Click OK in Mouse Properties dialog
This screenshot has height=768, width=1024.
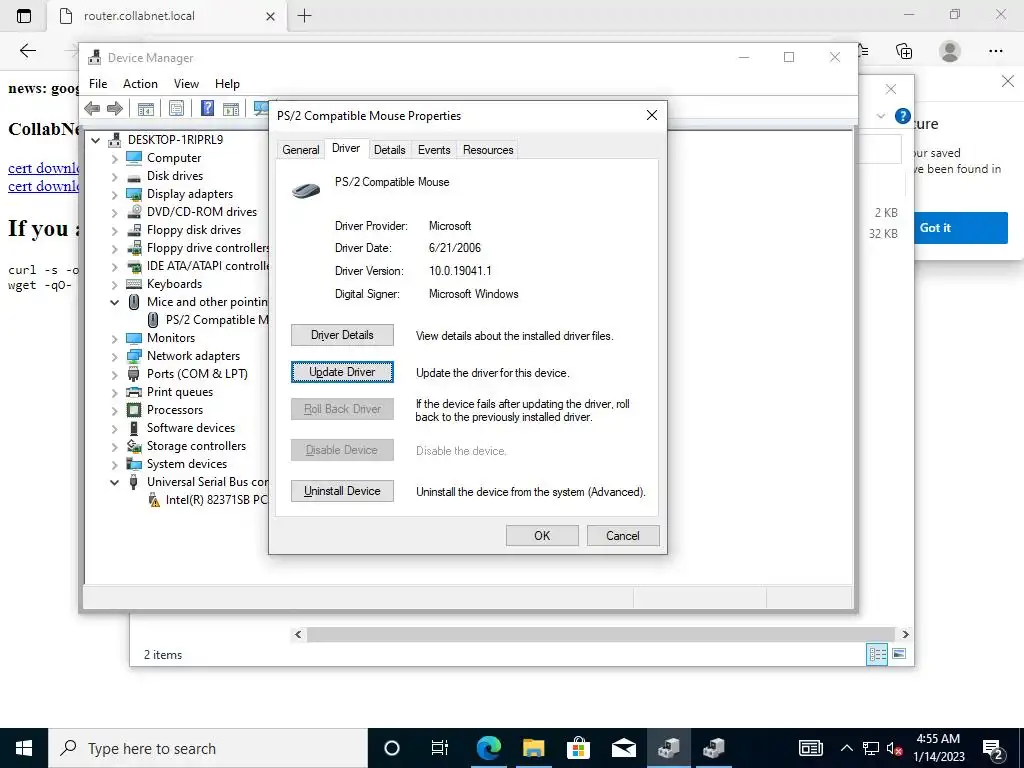(542, 536)
